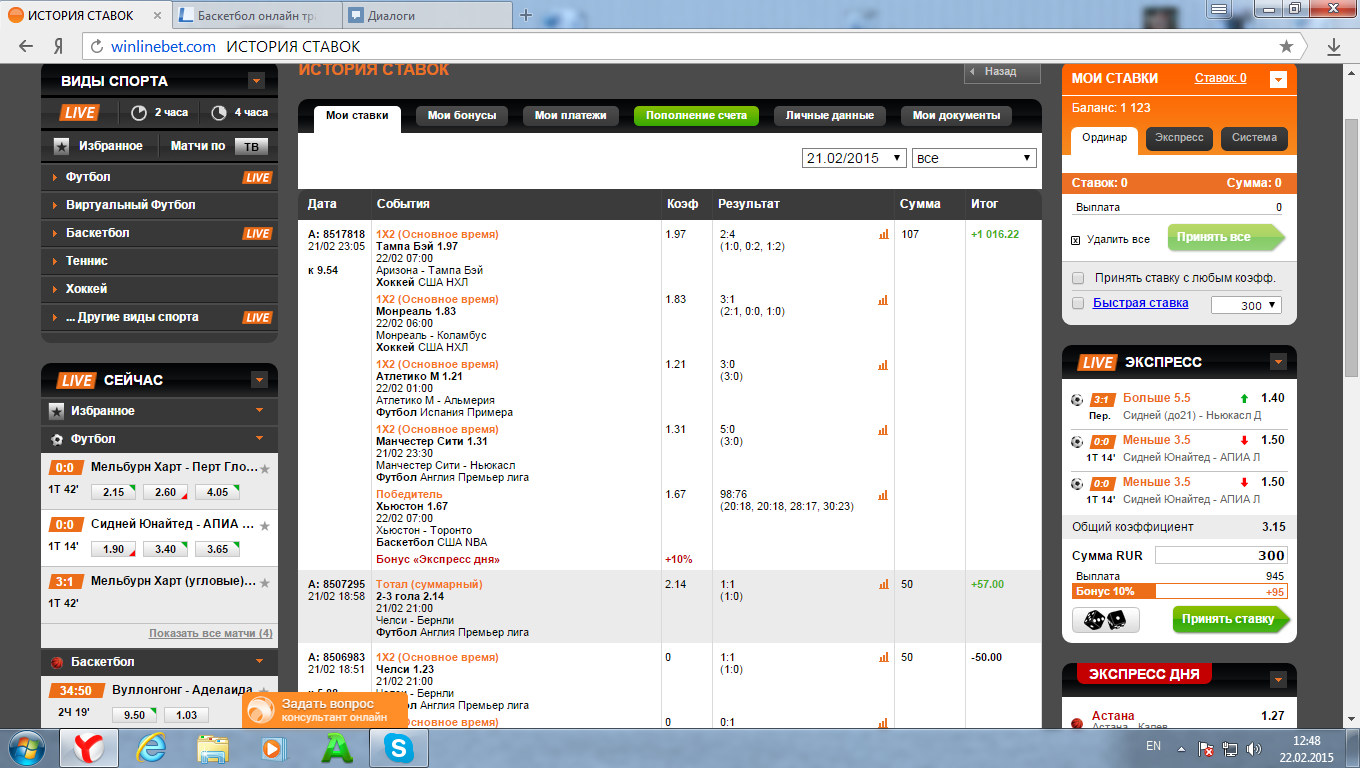Favorite the Мельбурн Харт - Перт match star
Image resolution: width=1360 pixels, height=768 pixels.
click(x=265, y=468)
